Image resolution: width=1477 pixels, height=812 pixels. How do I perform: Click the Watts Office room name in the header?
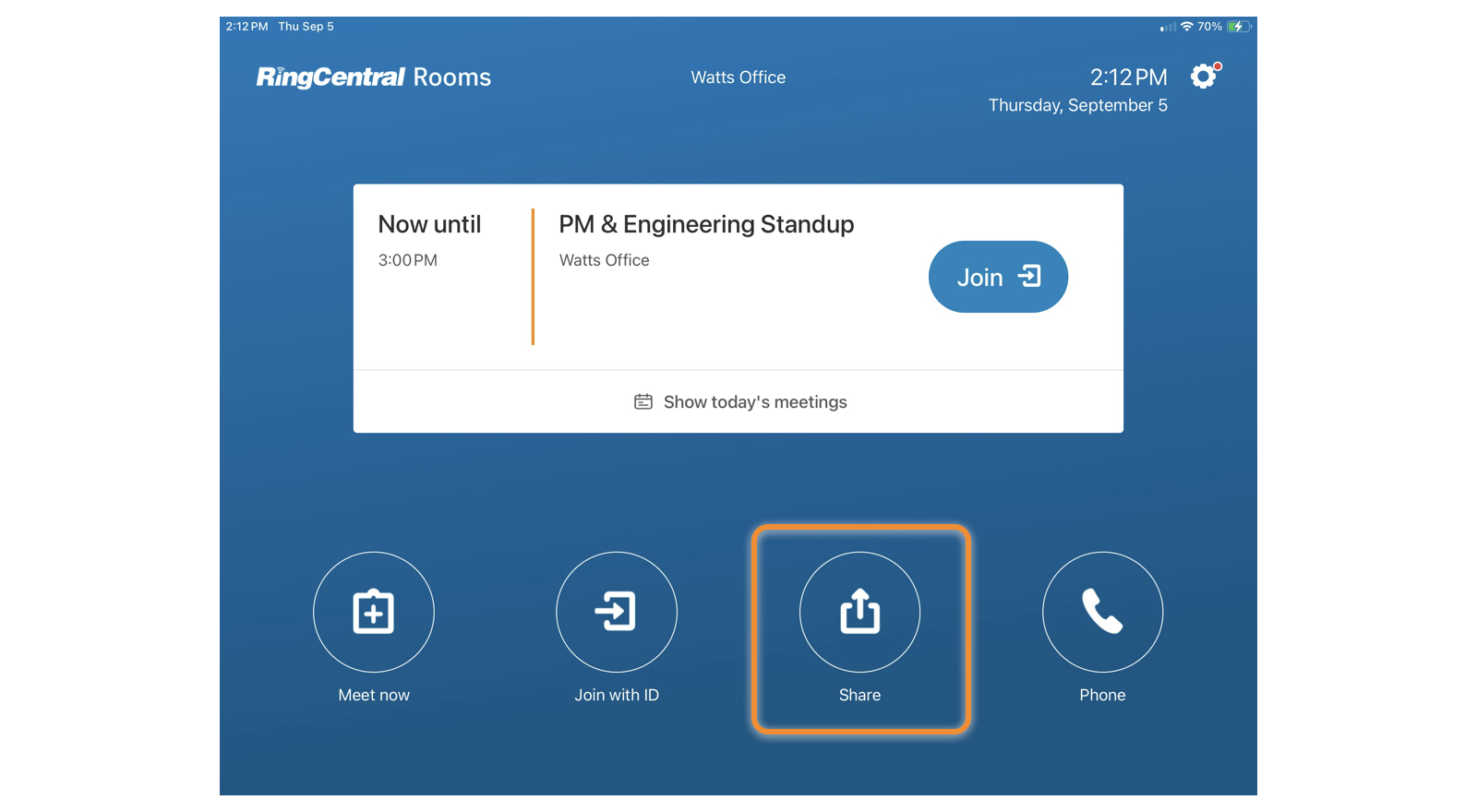click(x=738, y=78)
